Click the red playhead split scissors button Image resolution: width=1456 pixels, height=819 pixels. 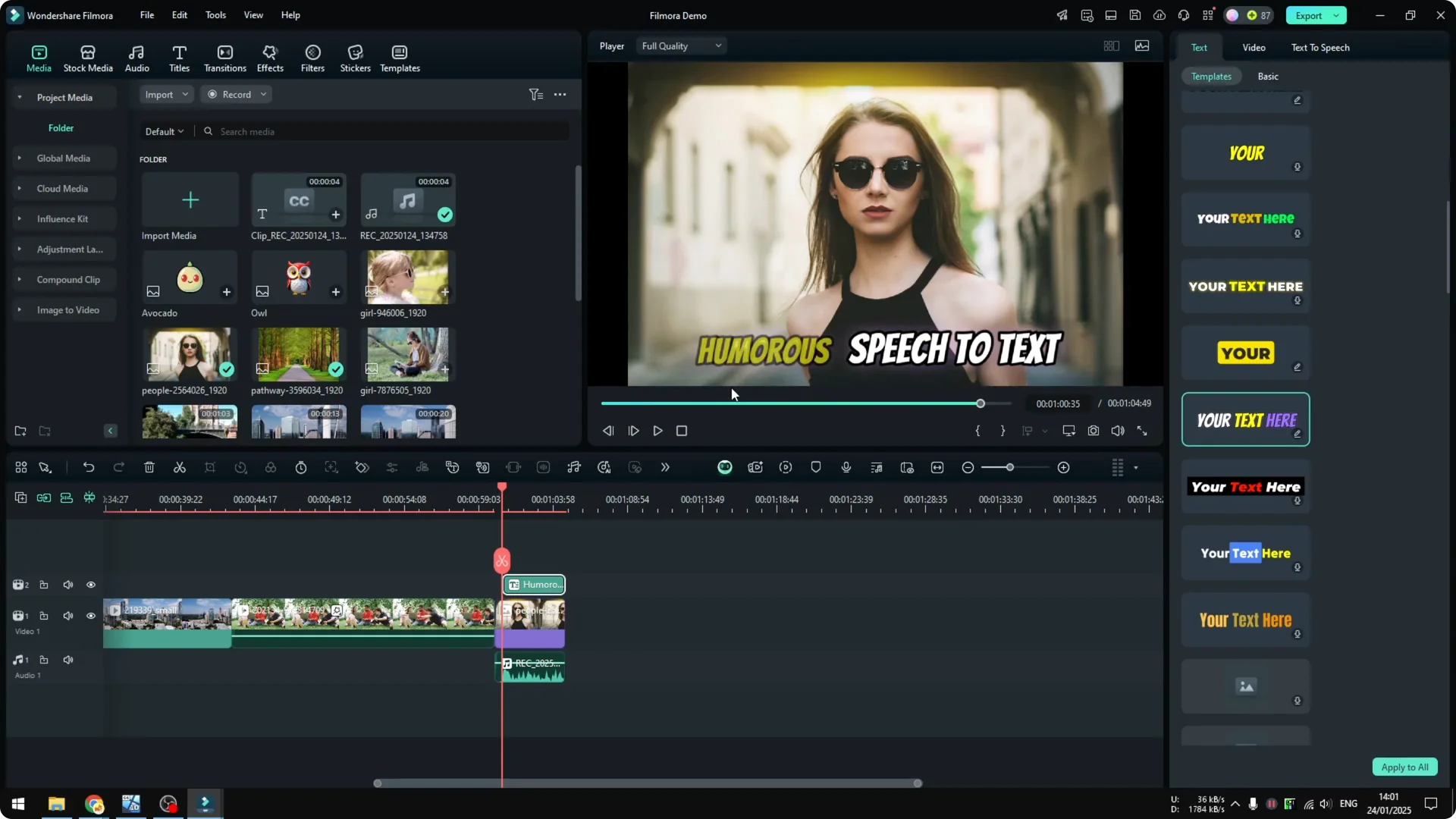502,561
